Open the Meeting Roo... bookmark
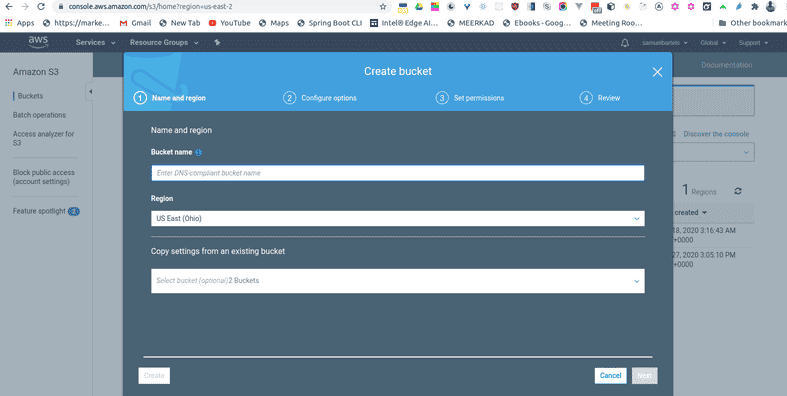Screen dimensions: 787x396 click(610, 23)
